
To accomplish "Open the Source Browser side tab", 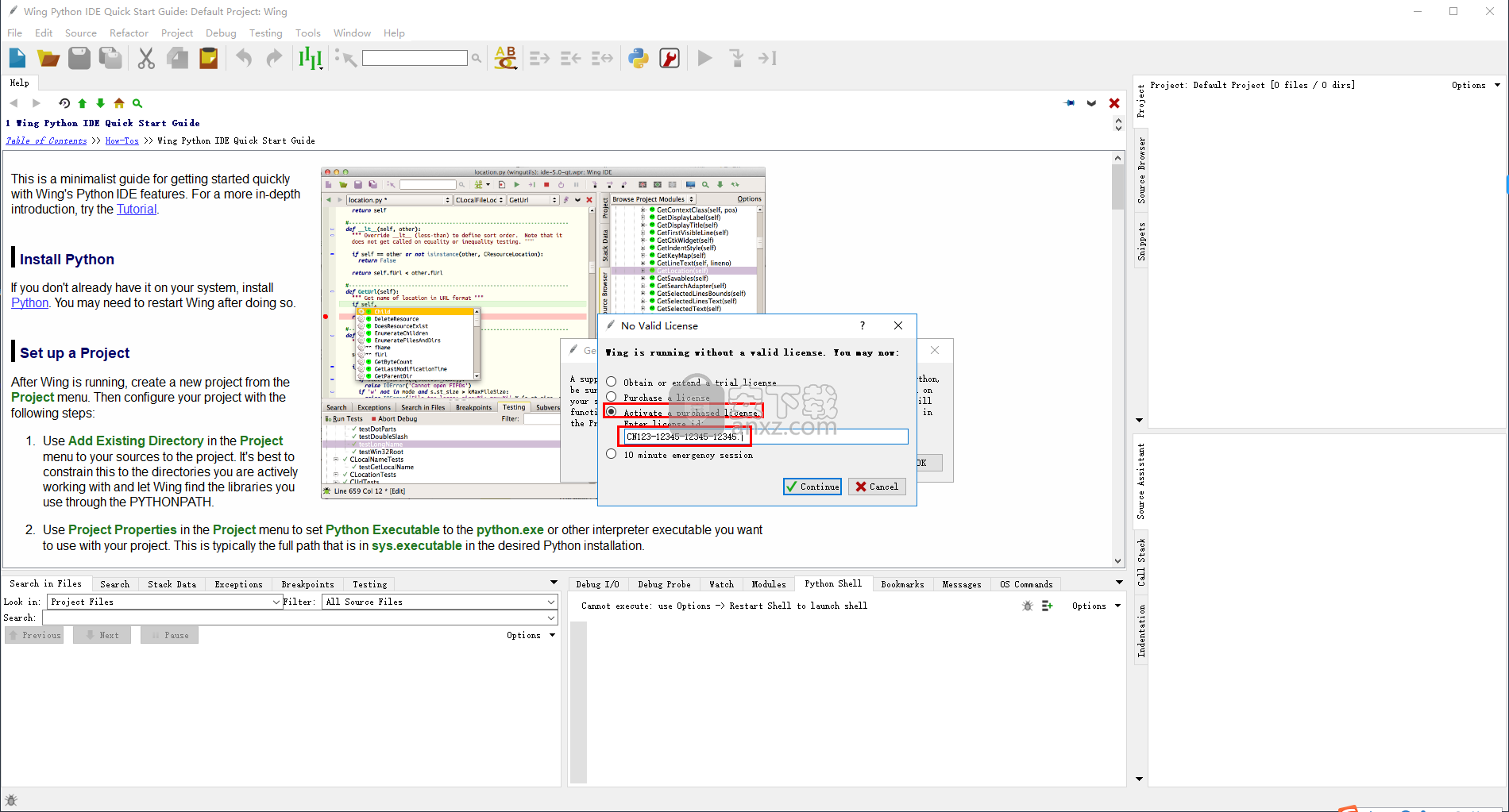I will pos(1141,170).
